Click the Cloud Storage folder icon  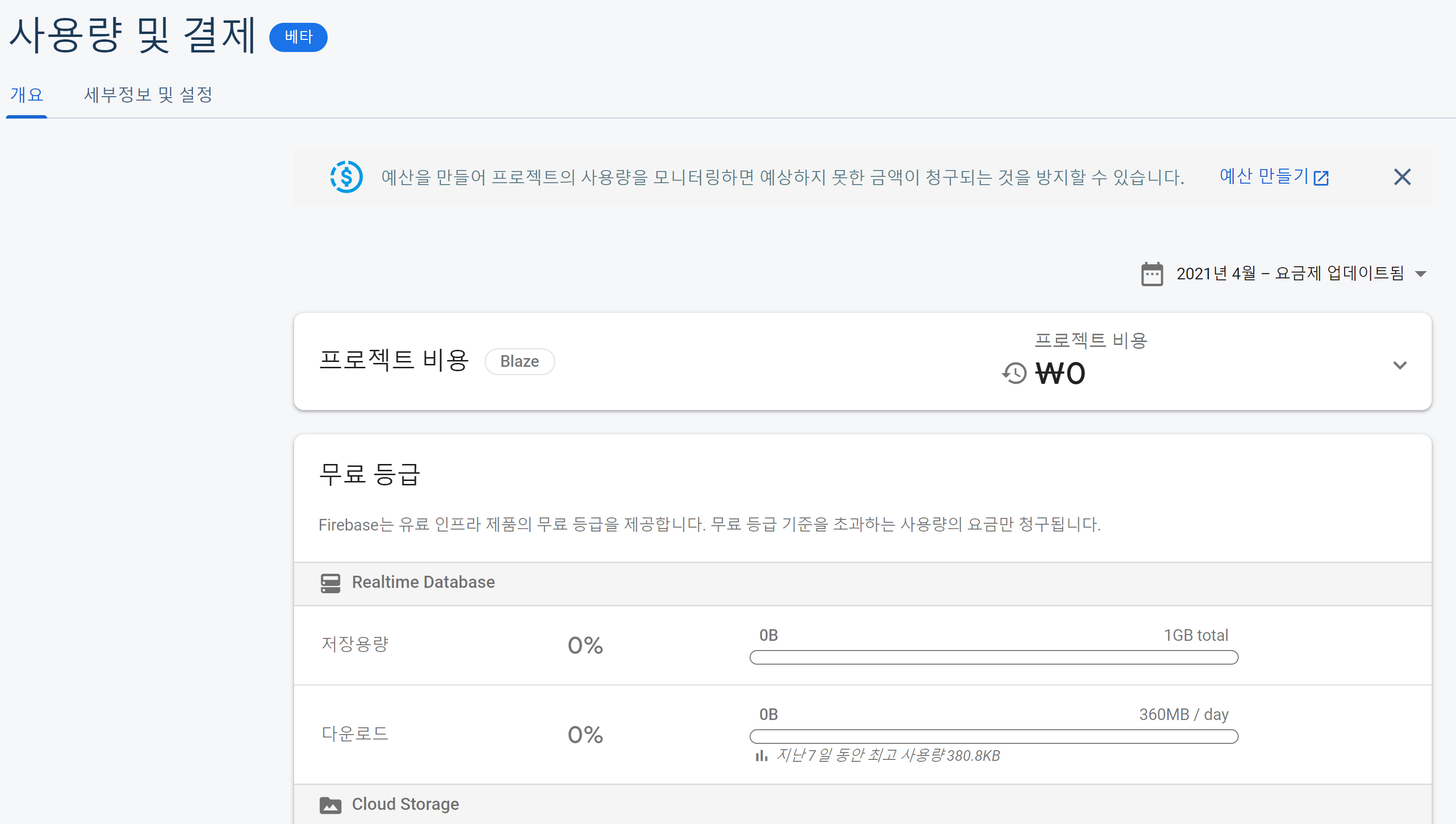coord(330,805)
